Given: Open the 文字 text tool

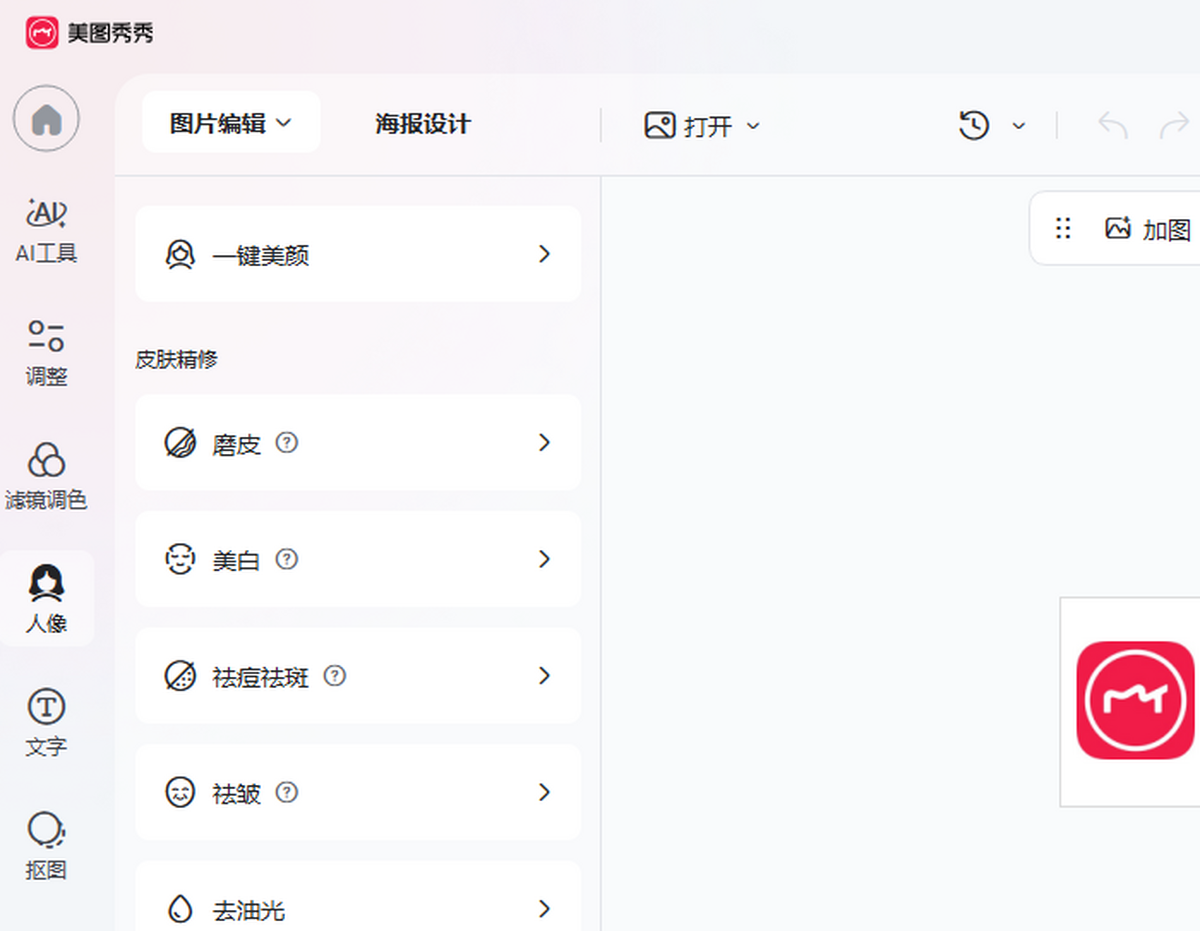Looking at the screenshot, I should tap(46, 722).
